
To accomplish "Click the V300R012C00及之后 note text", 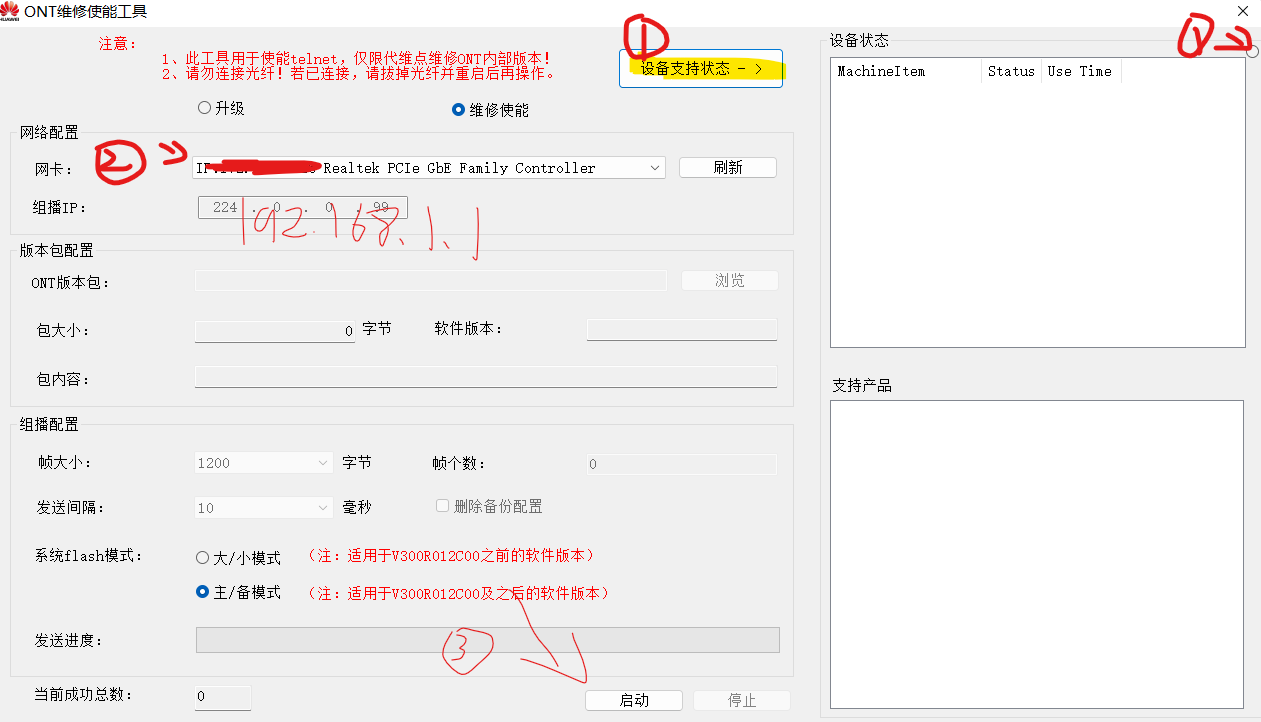I will click(x=460, y=593).
